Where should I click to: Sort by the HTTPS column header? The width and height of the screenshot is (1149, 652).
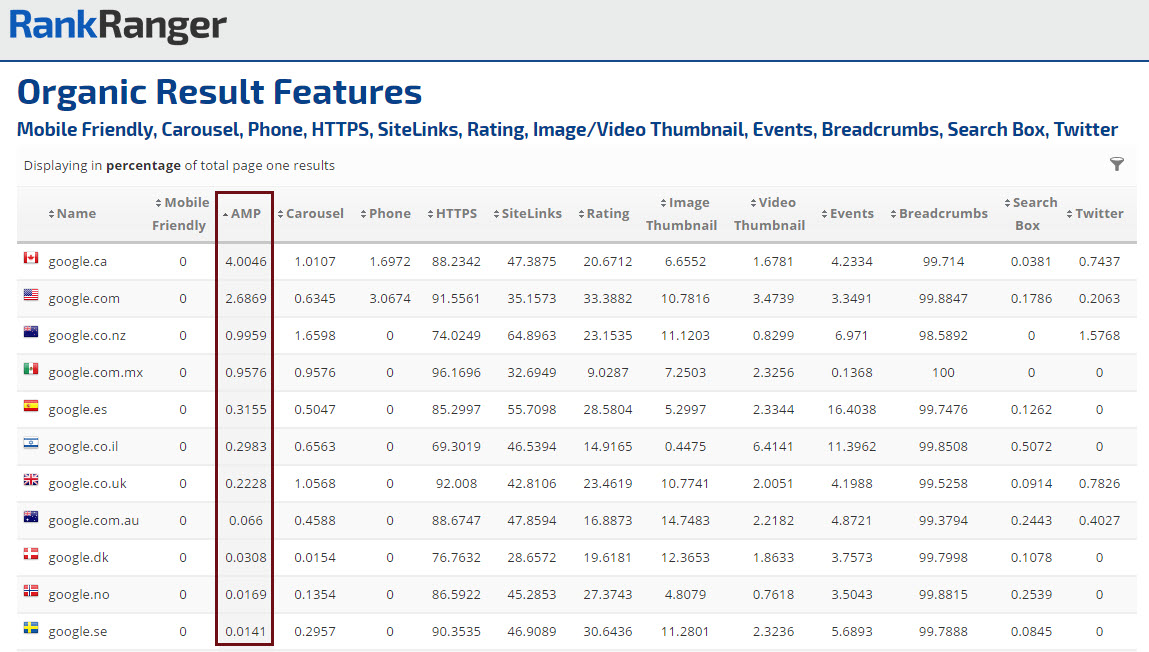point(456,214)
